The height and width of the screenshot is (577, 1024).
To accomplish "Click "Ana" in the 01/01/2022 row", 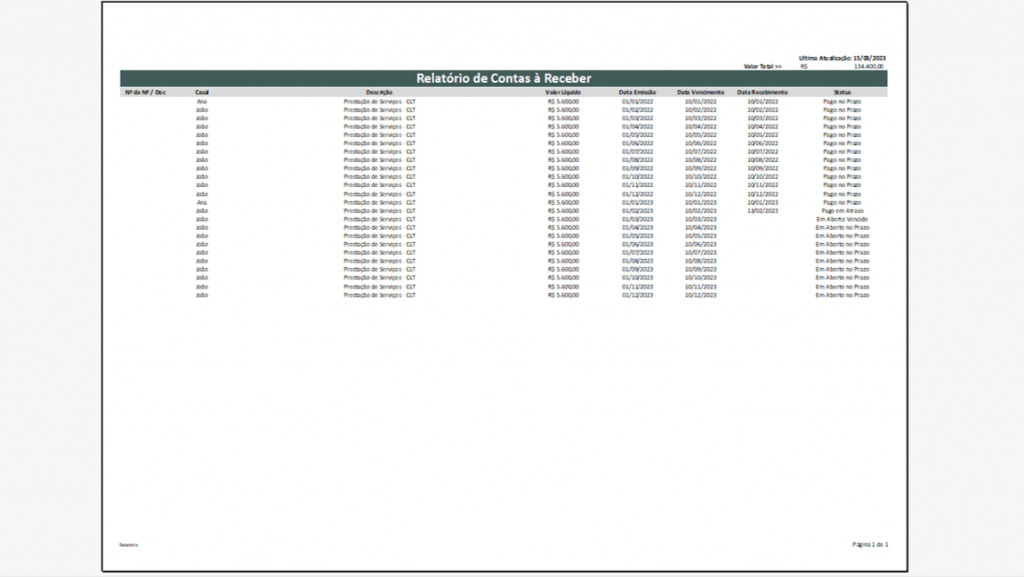I will 202,102.
